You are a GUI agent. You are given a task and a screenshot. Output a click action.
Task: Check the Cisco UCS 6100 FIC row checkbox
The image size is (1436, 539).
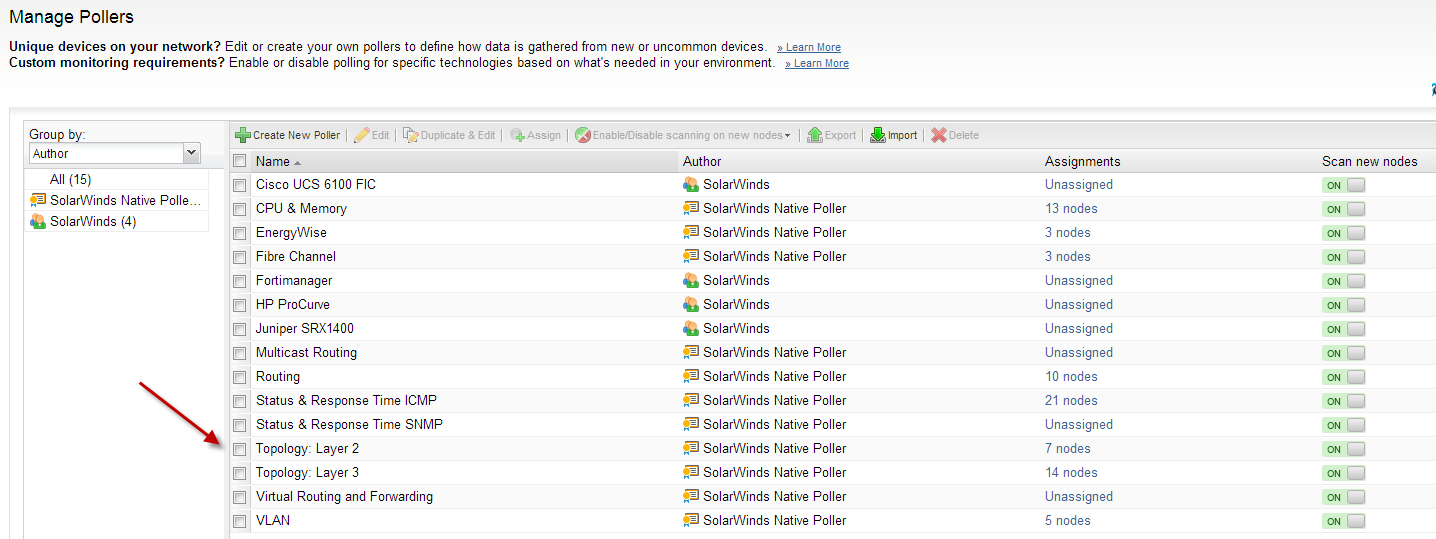click(239, 185)
